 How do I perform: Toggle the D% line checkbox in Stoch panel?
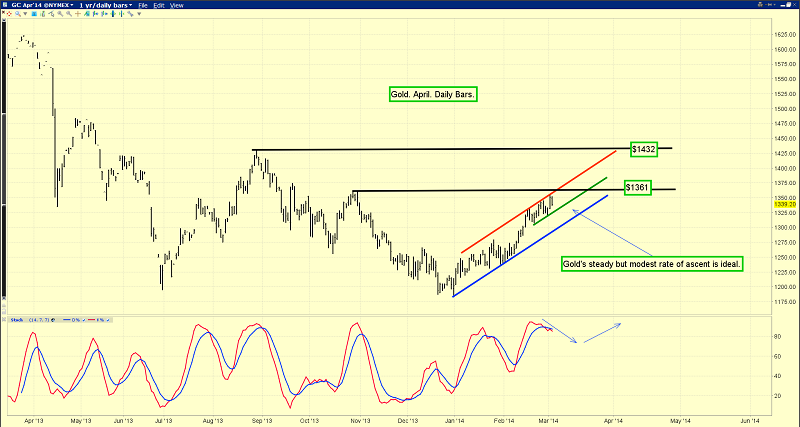[84, 320]
